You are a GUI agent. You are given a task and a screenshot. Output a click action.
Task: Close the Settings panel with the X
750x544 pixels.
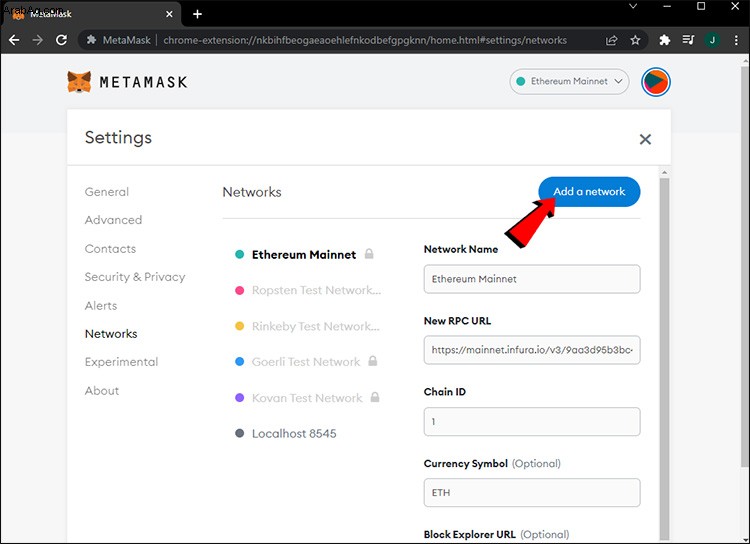point(645,139)
